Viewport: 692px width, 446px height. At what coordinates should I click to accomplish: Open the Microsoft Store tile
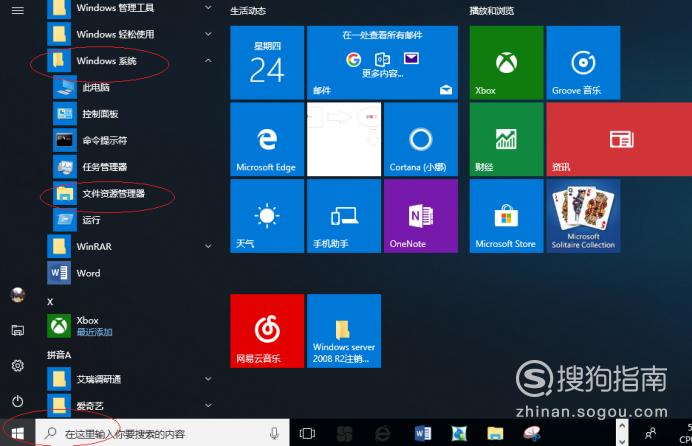coord(506,216)
